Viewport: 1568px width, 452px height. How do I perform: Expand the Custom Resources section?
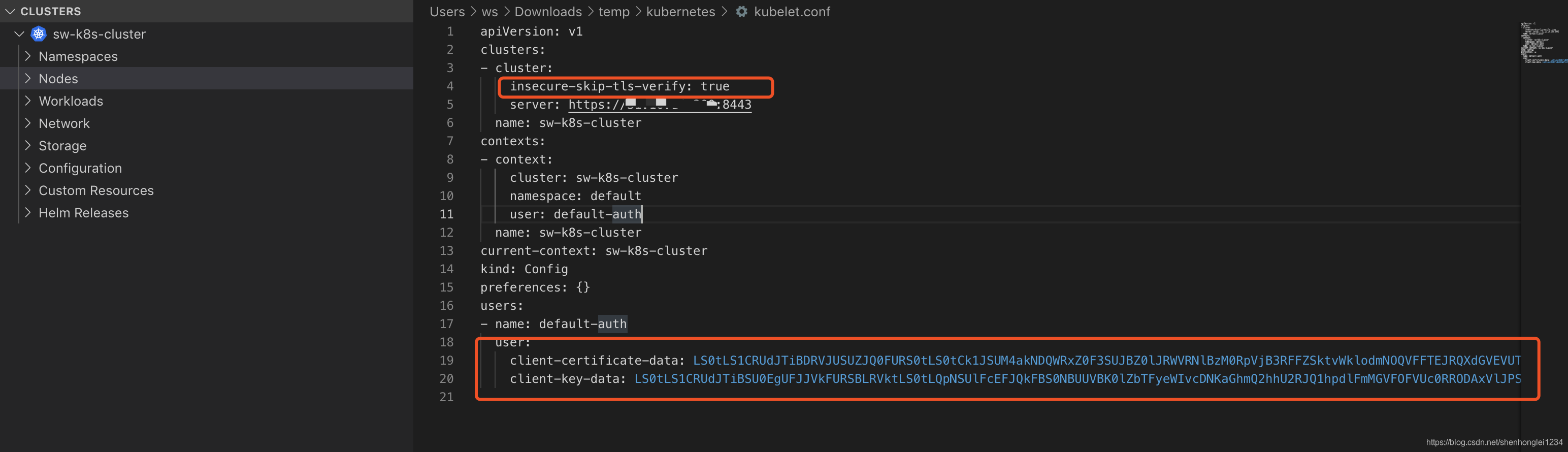[x=27, y=190]
